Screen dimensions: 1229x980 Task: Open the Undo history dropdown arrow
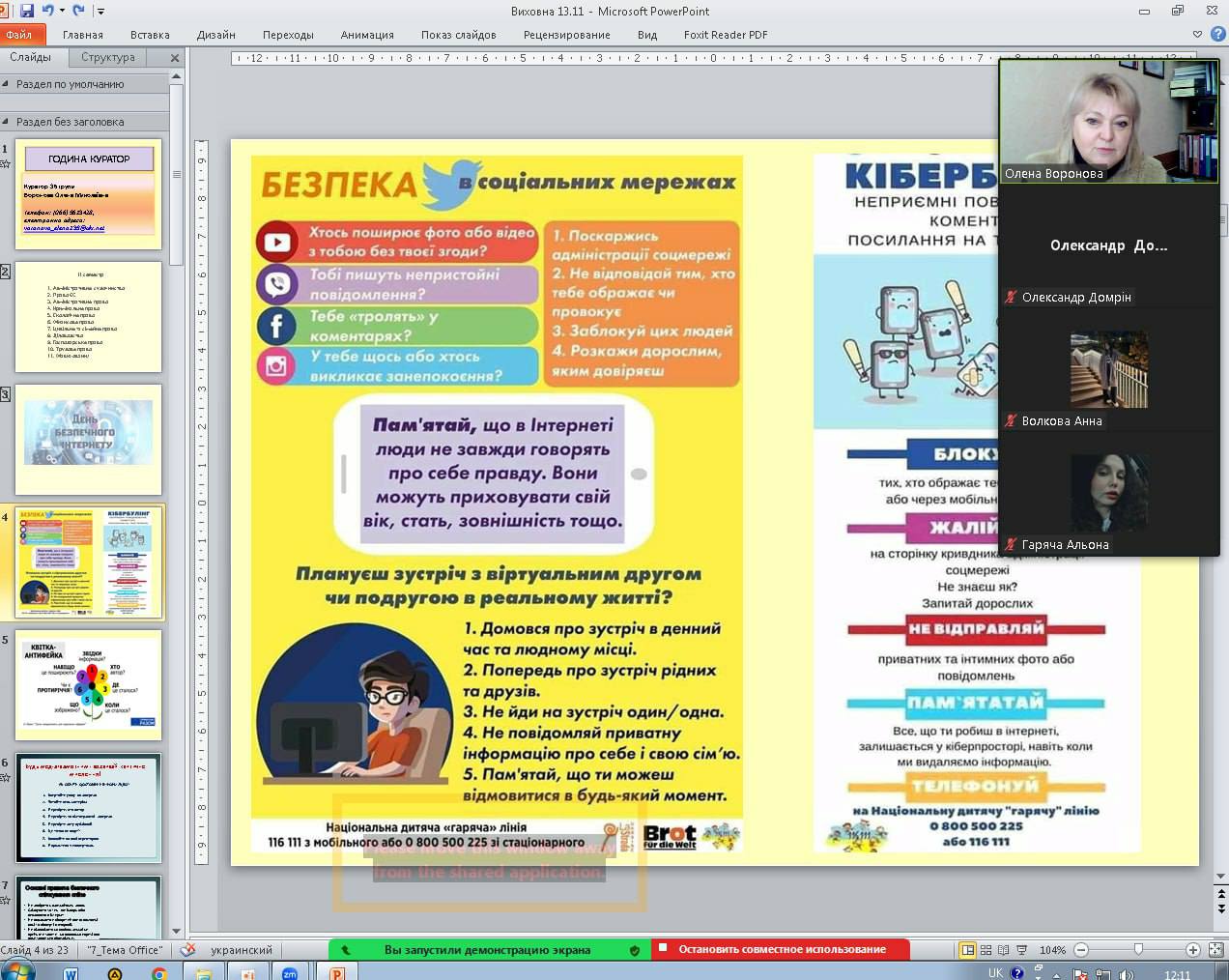(62, 12)
